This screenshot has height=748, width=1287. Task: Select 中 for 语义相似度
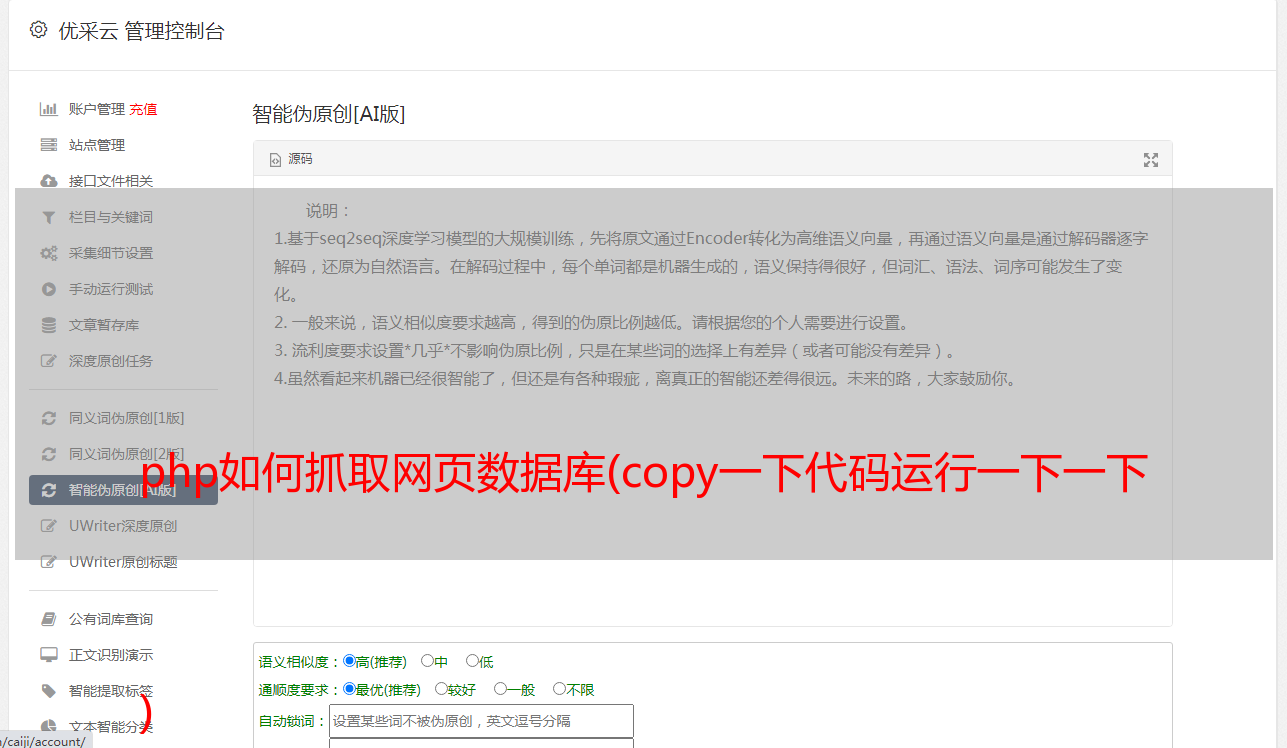coord(427,661)
